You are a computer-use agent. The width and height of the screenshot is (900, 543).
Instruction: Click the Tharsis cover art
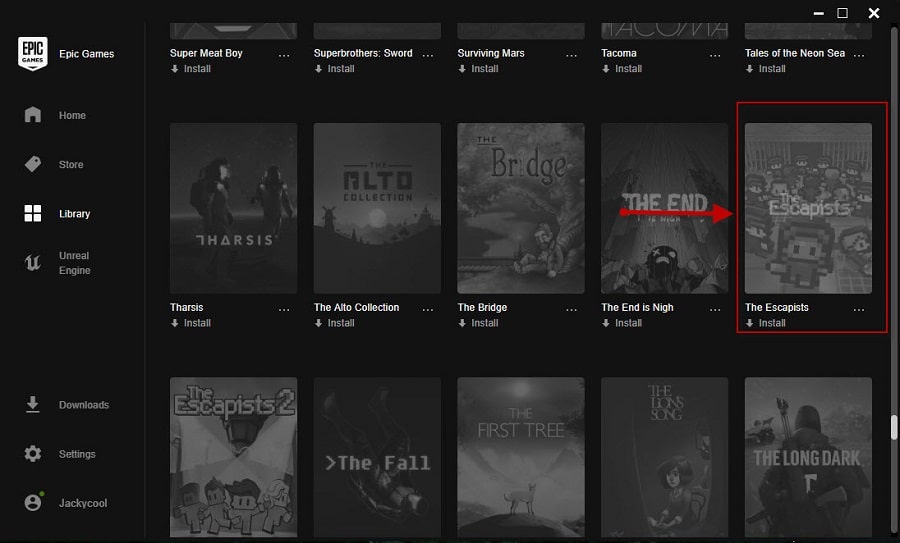(234, 208)
